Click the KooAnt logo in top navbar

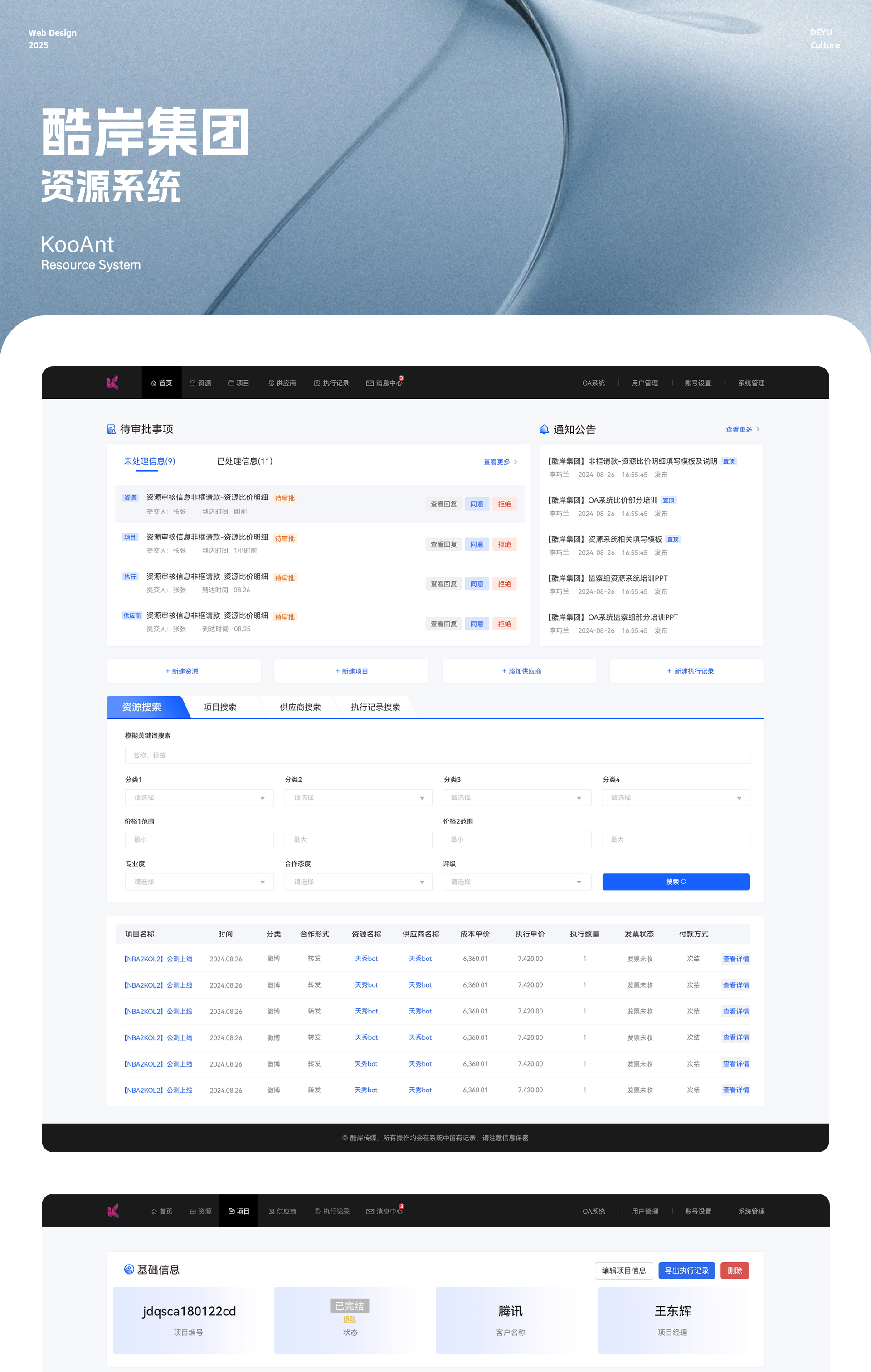pos(113,383)
